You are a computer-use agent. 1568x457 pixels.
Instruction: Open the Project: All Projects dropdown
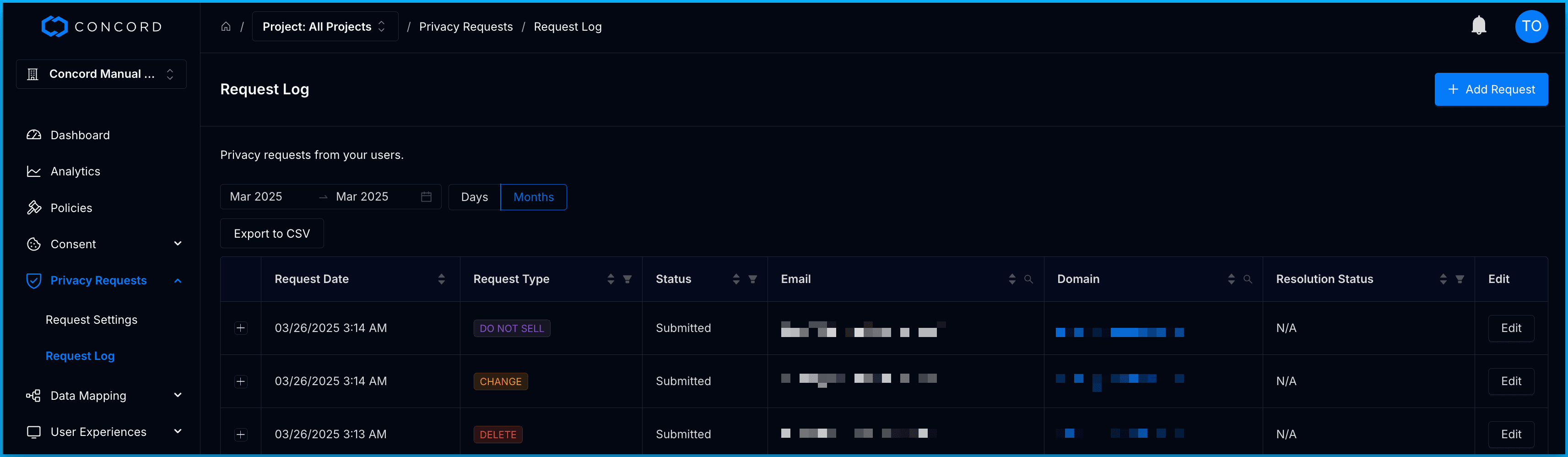tap(324, 27)
